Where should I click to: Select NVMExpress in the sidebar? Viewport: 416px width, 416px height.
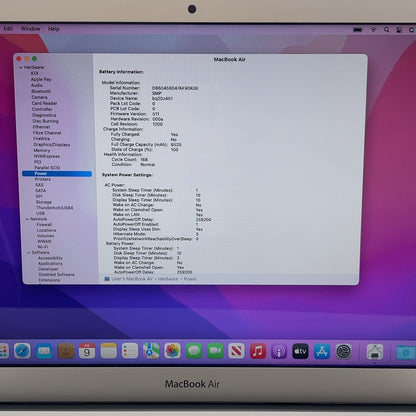[47, 156]
